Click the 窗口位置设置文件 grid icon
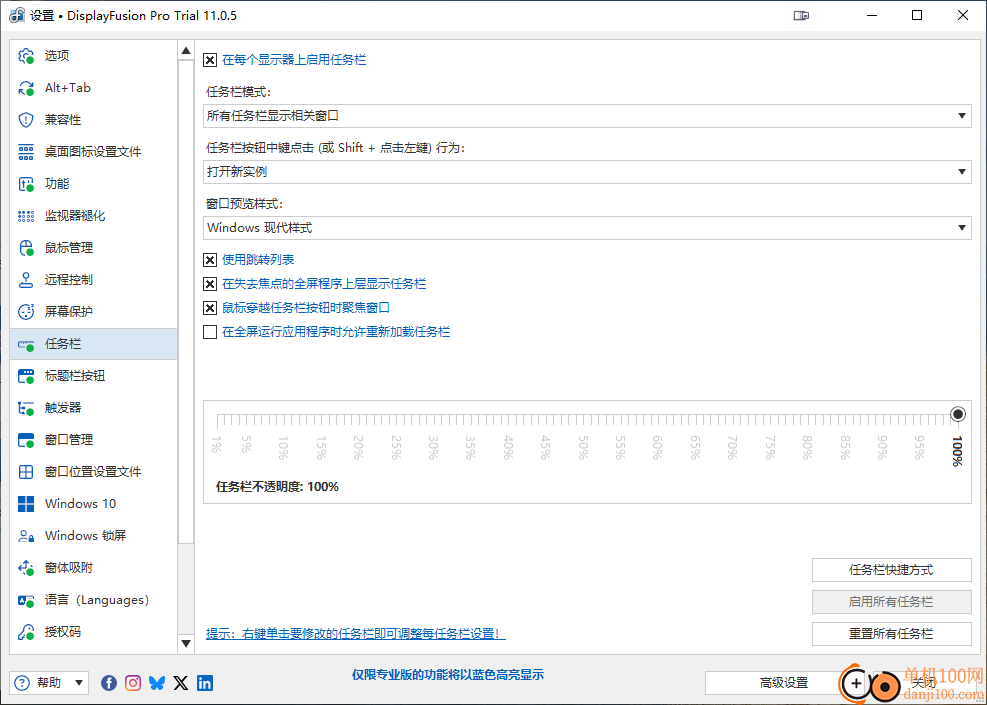This screenshot has height=705, width=987. pos(26,472)
